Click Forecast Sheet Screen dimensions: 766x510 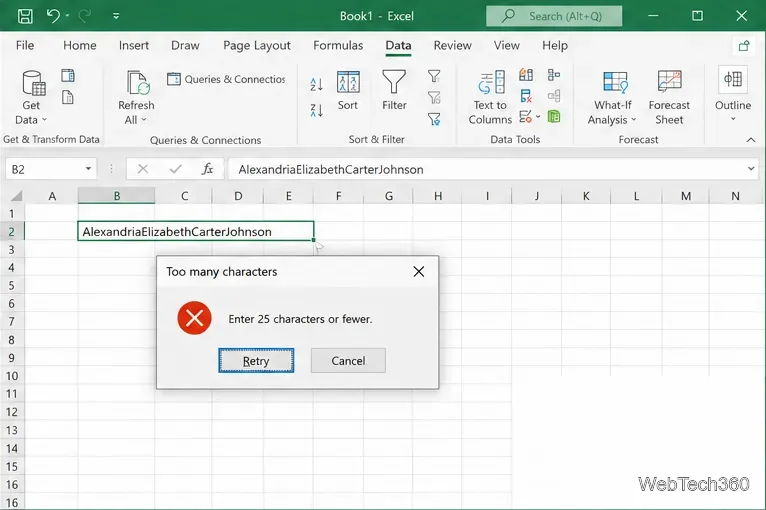(x=669, y=98)
